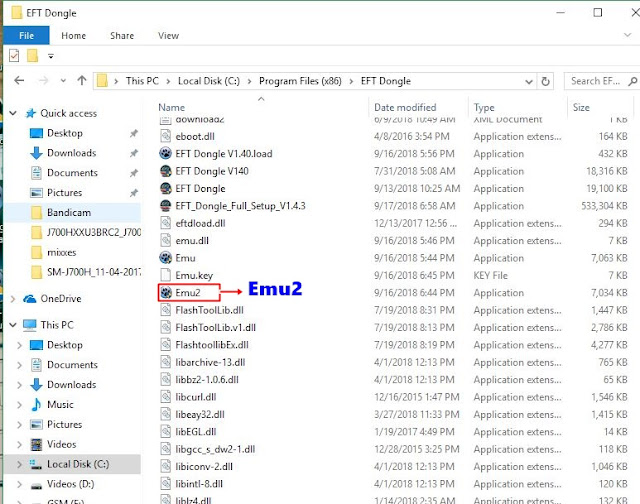Click EFT Dongle breadcrumb in address bar
640x504 pixels.
[x=386, y=81]
